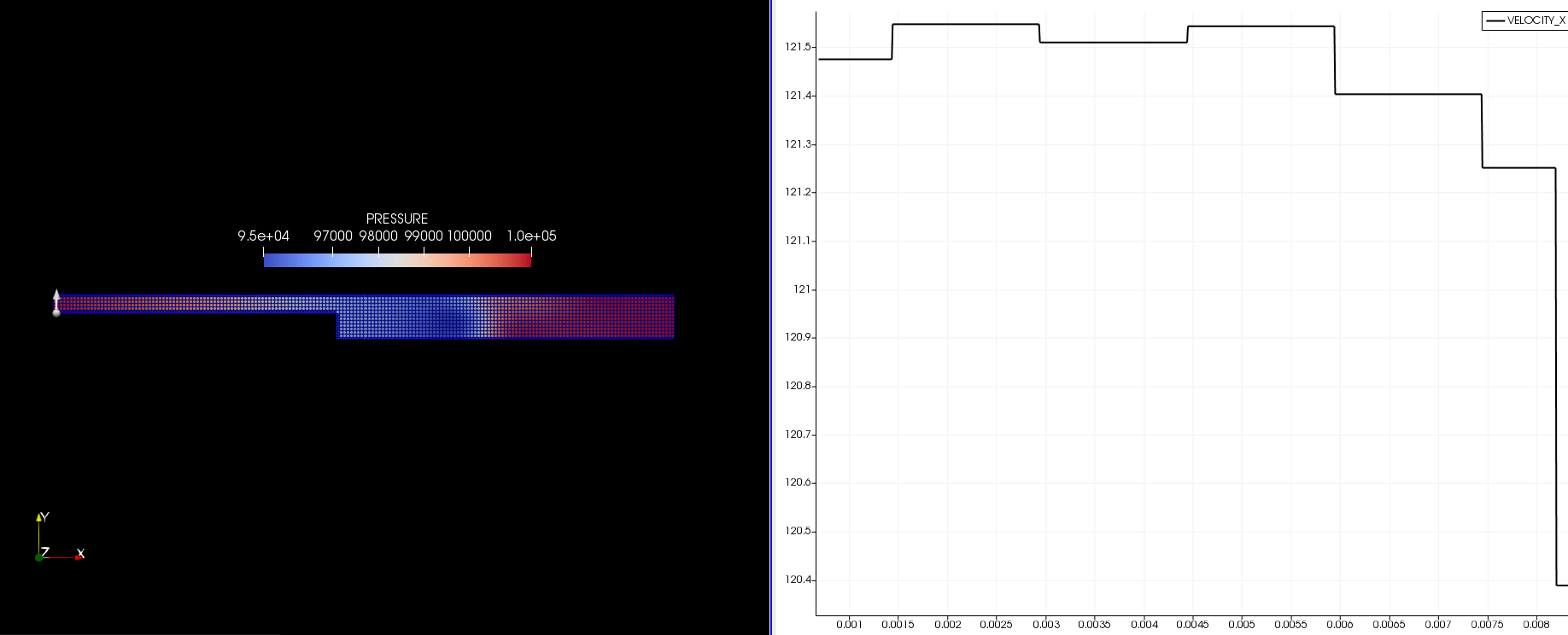1568x635 pixels.
Task: Click the white arrow tip of line widget
Action: click(x=56, y=293)
